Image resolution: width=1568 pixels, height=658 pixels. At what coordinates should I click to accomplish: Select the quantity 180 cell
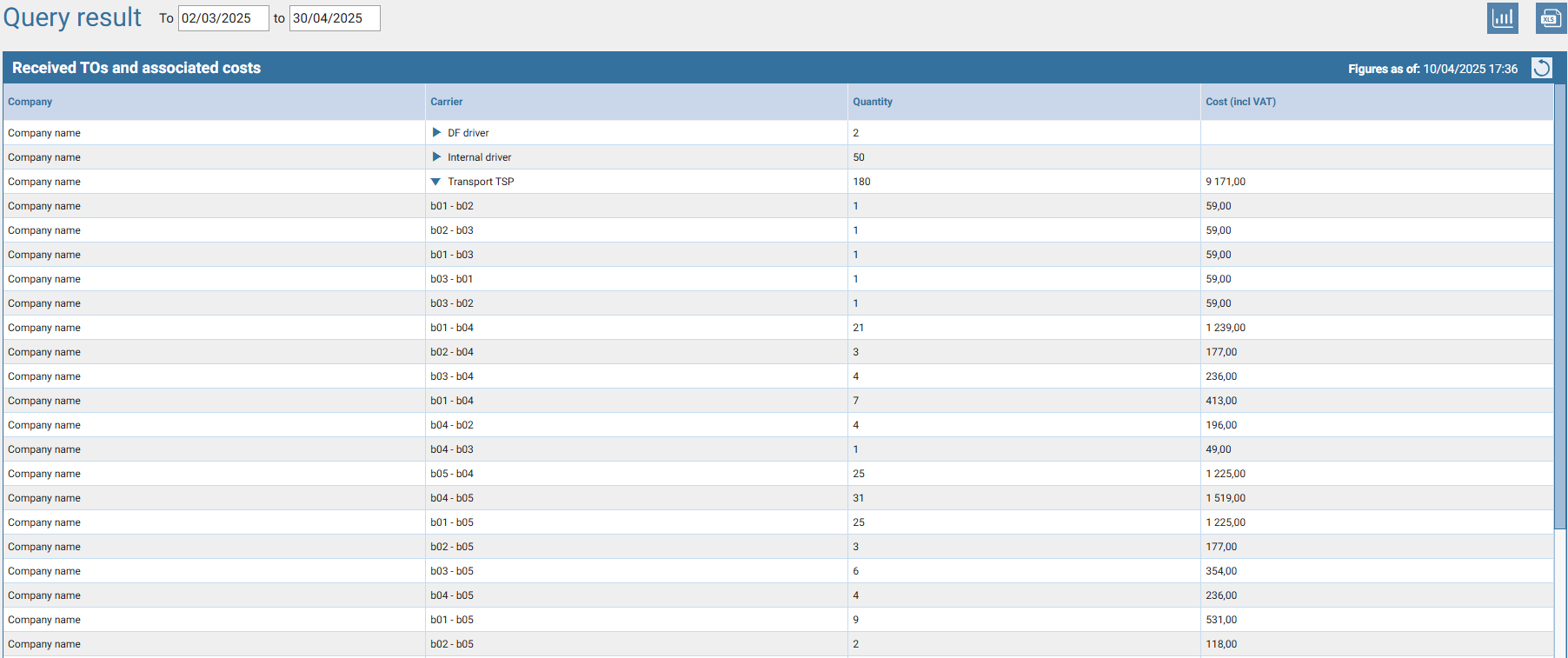click(x=1024, y=182)
